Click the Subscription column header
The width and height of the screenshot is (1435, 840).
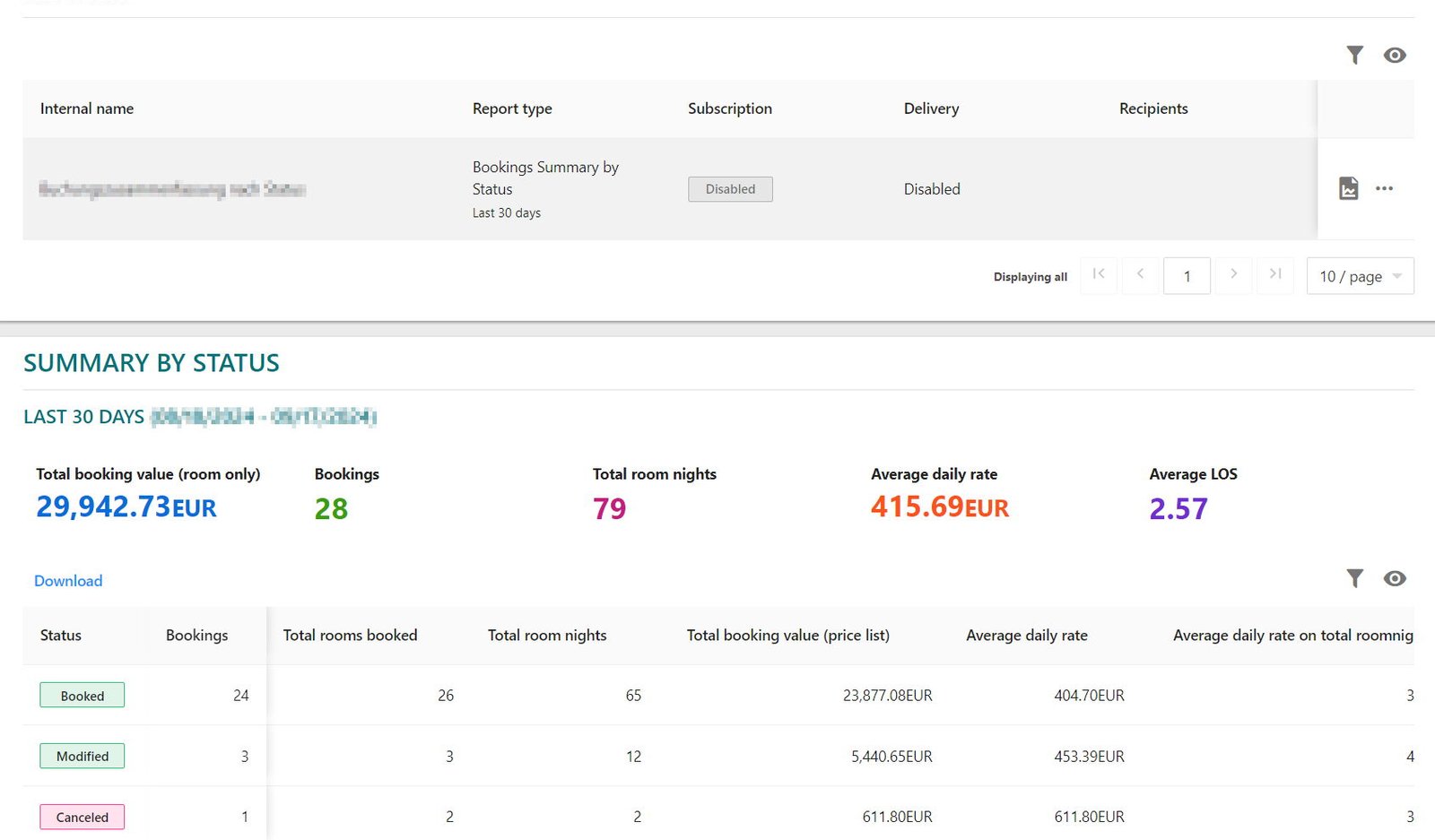(x=730, y=108)
